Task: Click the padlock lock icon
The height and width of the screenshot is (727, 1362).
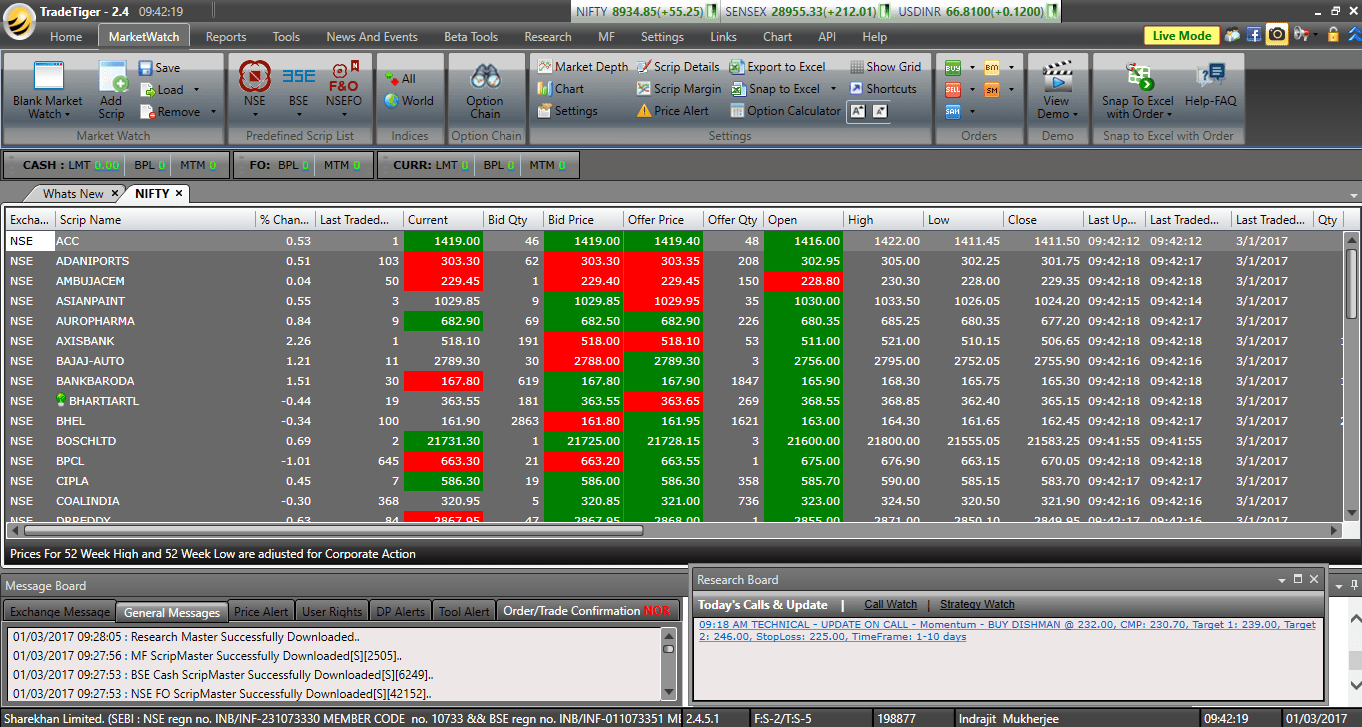Action: (x=1332, y=35)
